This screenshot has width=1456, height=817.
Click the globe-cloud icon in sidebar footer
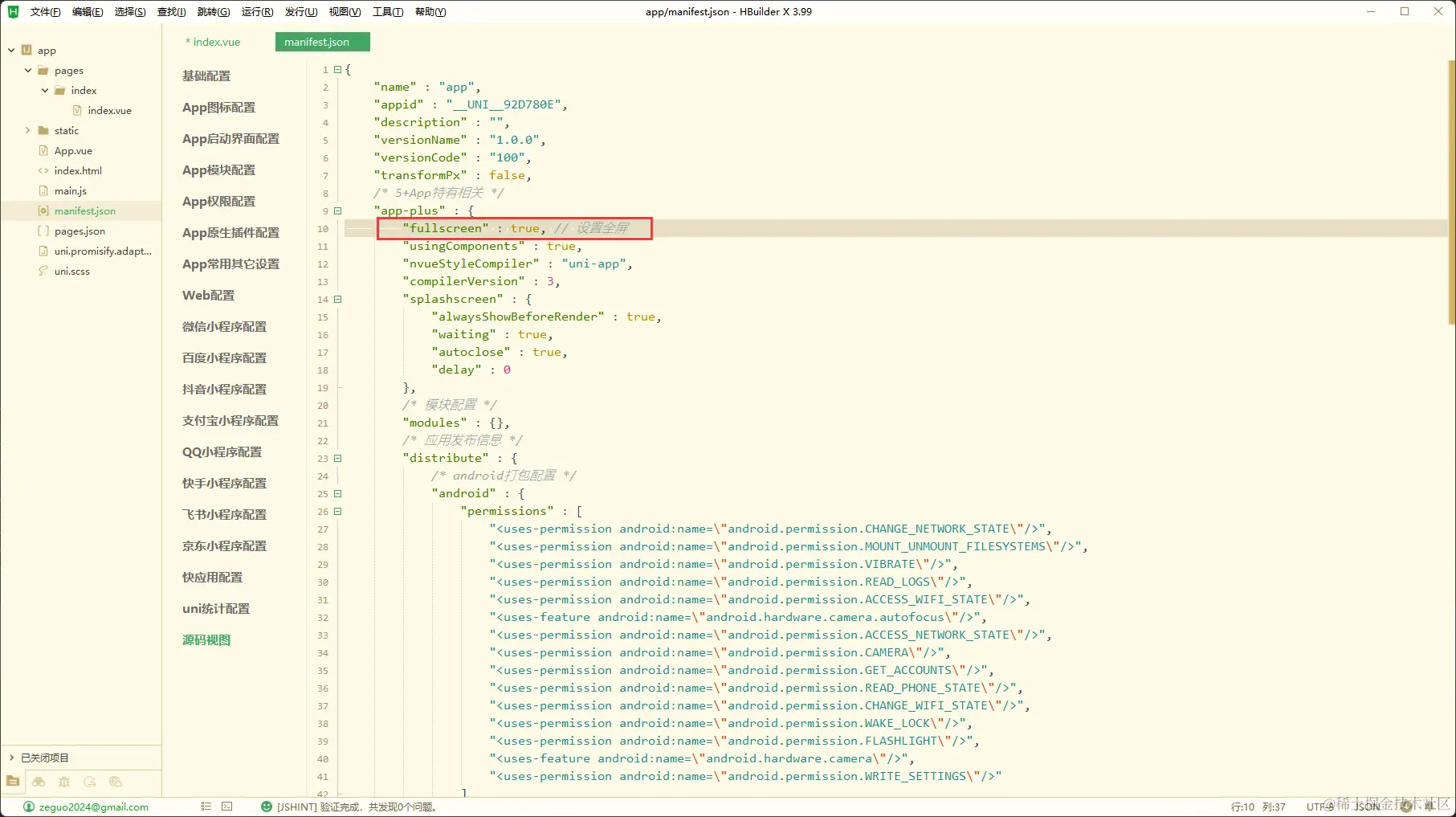point(116,782)
